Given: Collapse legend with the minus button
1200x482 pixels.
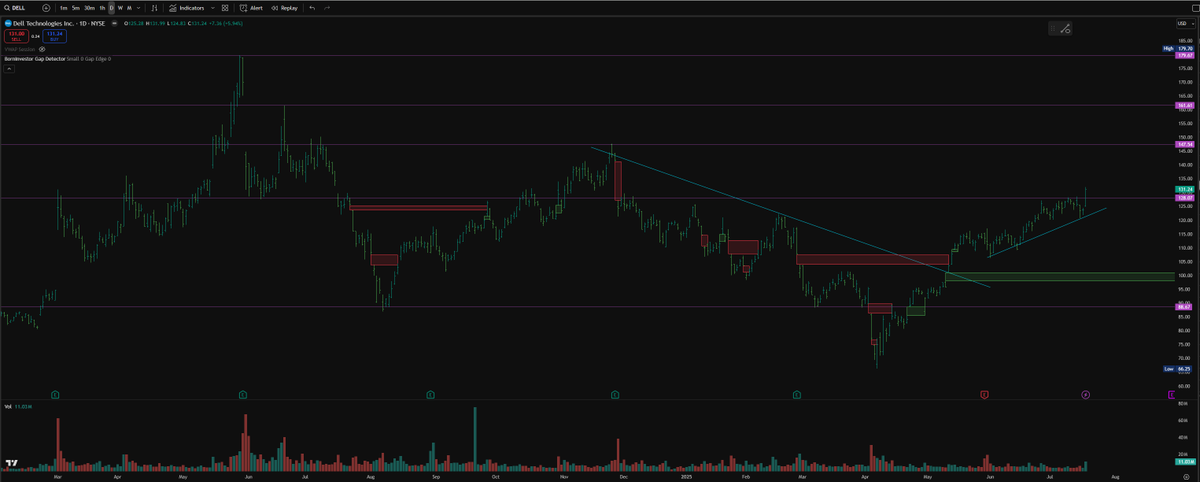Looking at the screenshot, I should (114, 23).
